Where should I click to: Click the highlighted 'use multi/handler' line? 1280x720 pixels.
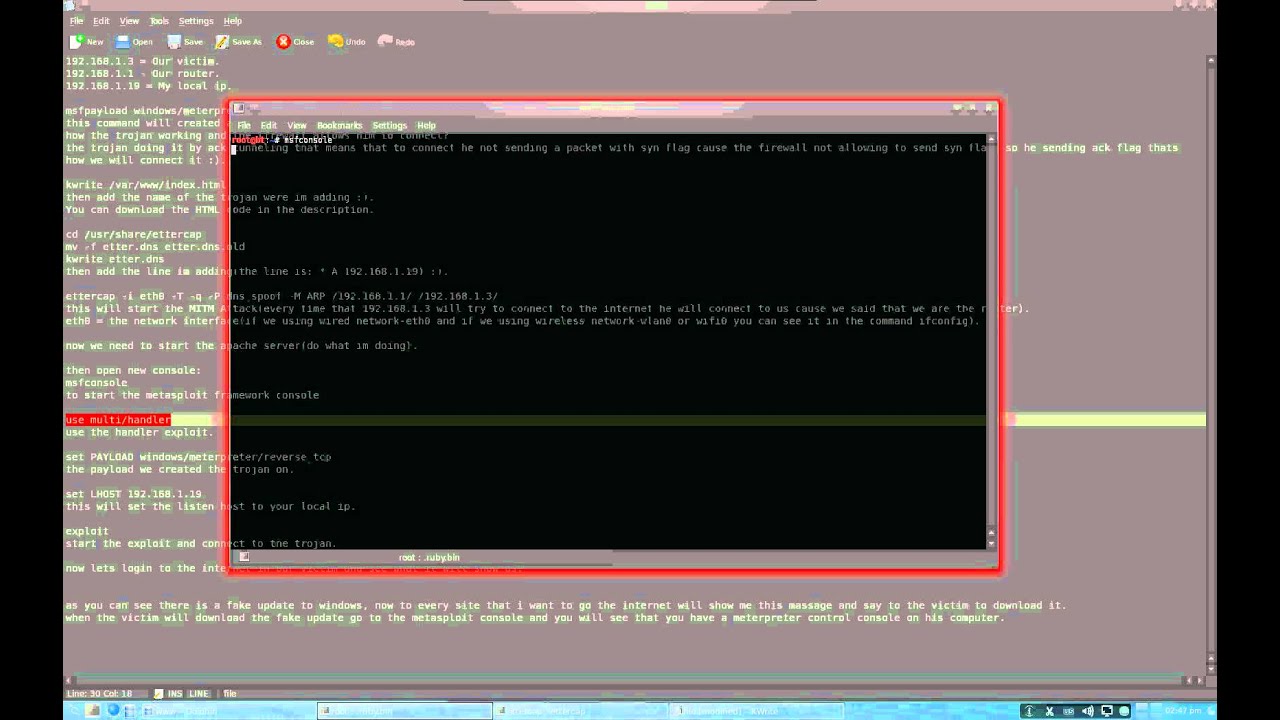pyautogui.click(x=118, y=420)
